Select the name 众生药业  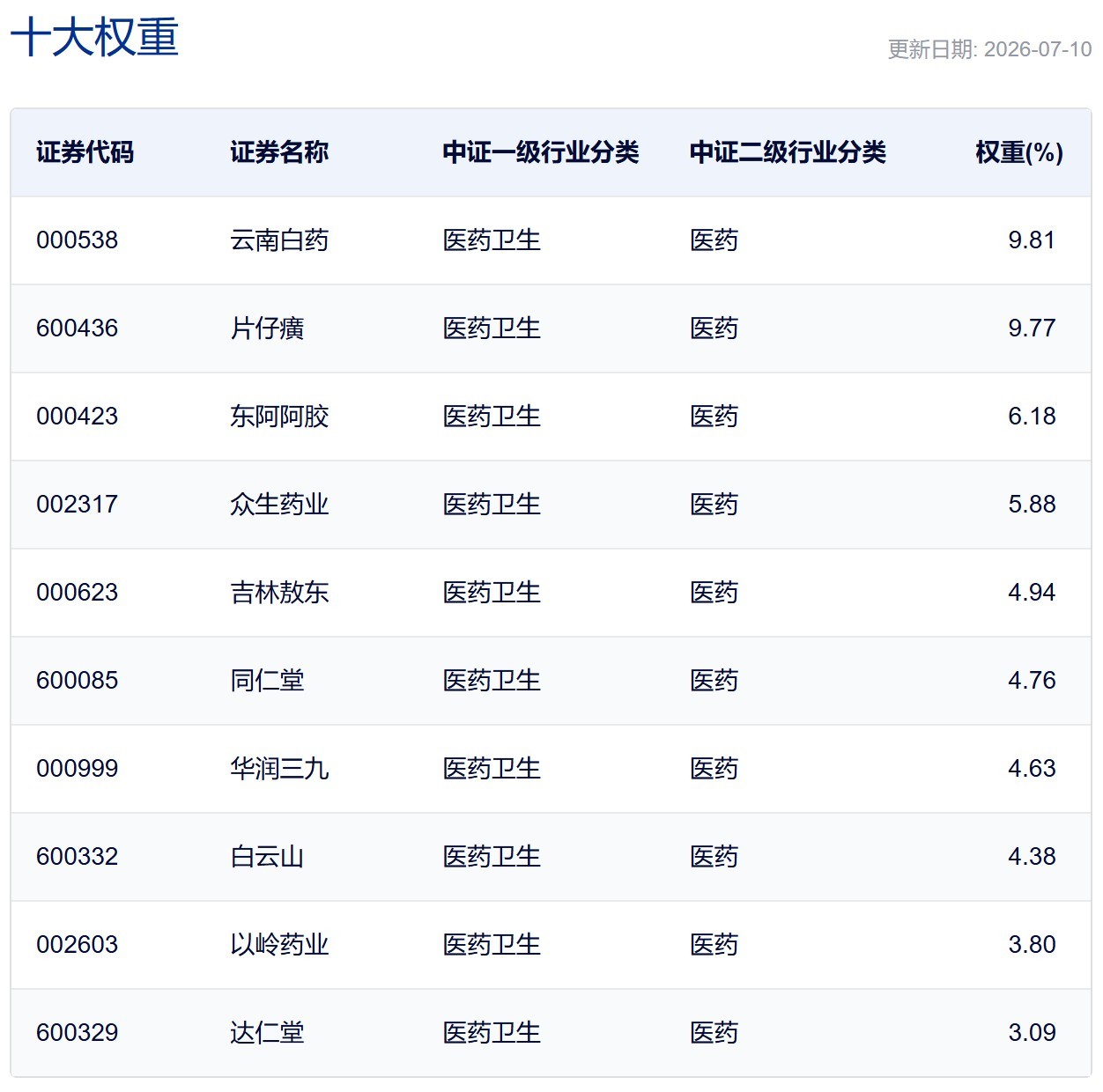coord(279,505)
